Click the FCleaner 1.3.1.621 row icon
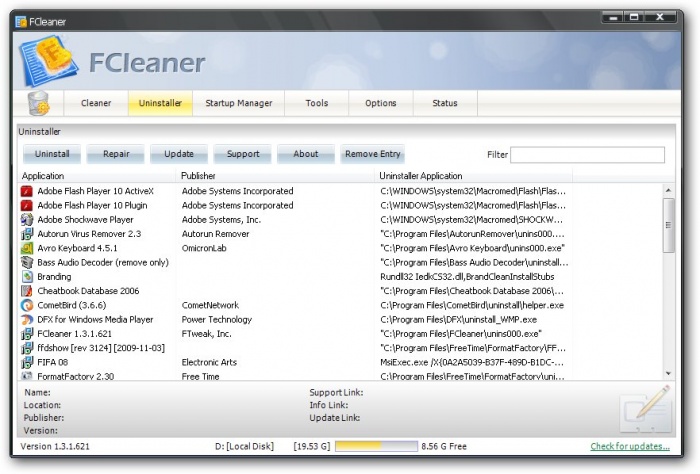The height and width of the screenshot is (474, 700). [x=27, y=334]
